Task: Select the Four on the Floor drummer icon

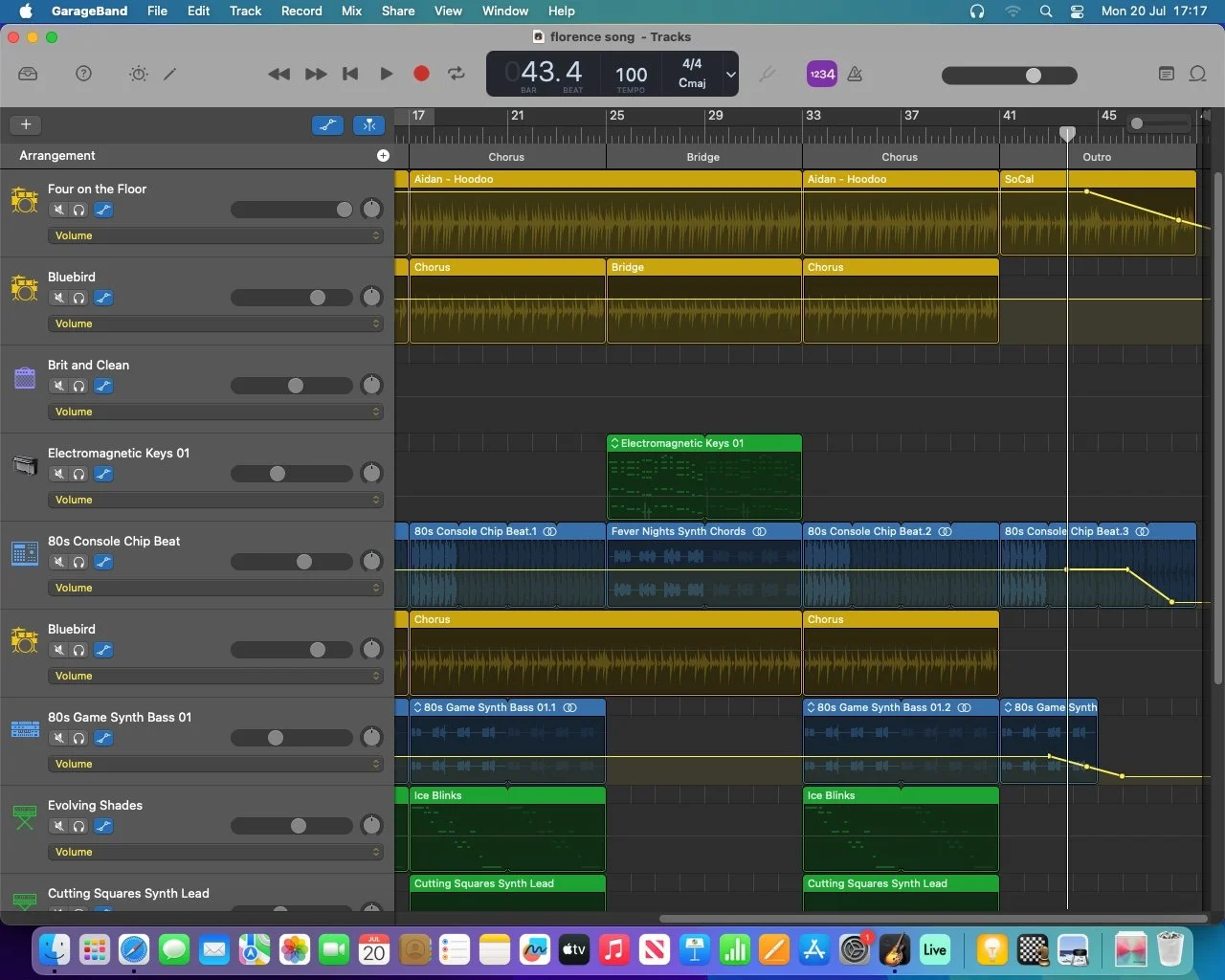Action: pyautogui.click(x=25, y=200)
